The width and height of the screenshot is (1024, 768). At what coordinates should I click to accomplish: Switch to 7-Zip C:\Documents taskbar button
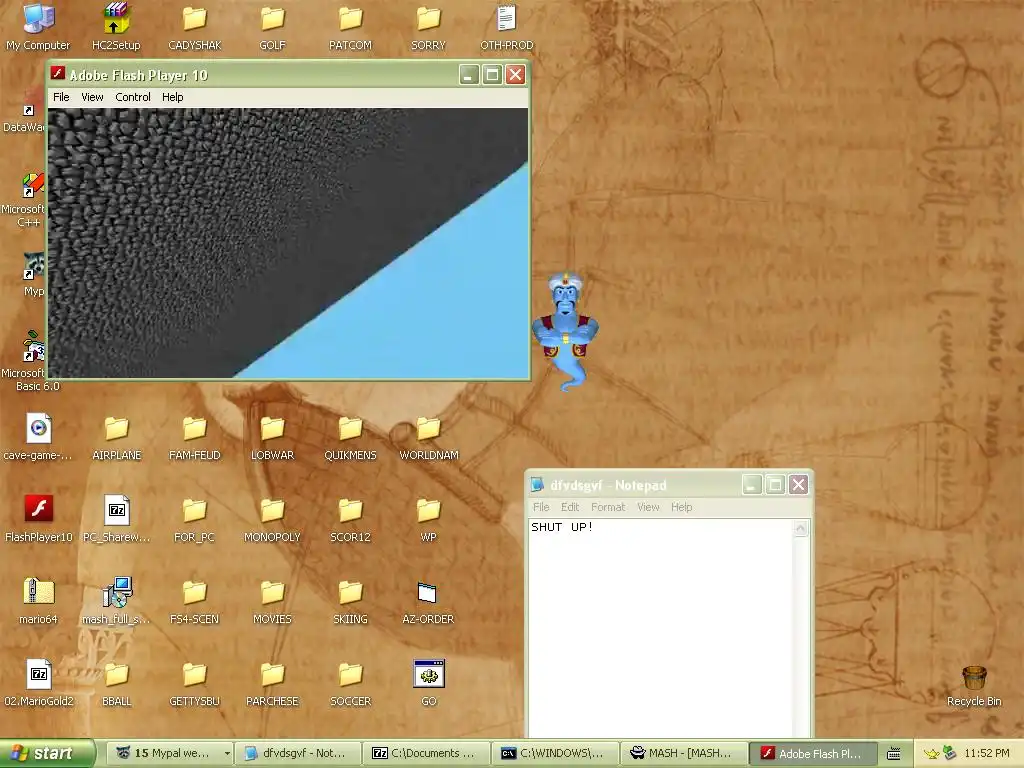tap(426, 754)
